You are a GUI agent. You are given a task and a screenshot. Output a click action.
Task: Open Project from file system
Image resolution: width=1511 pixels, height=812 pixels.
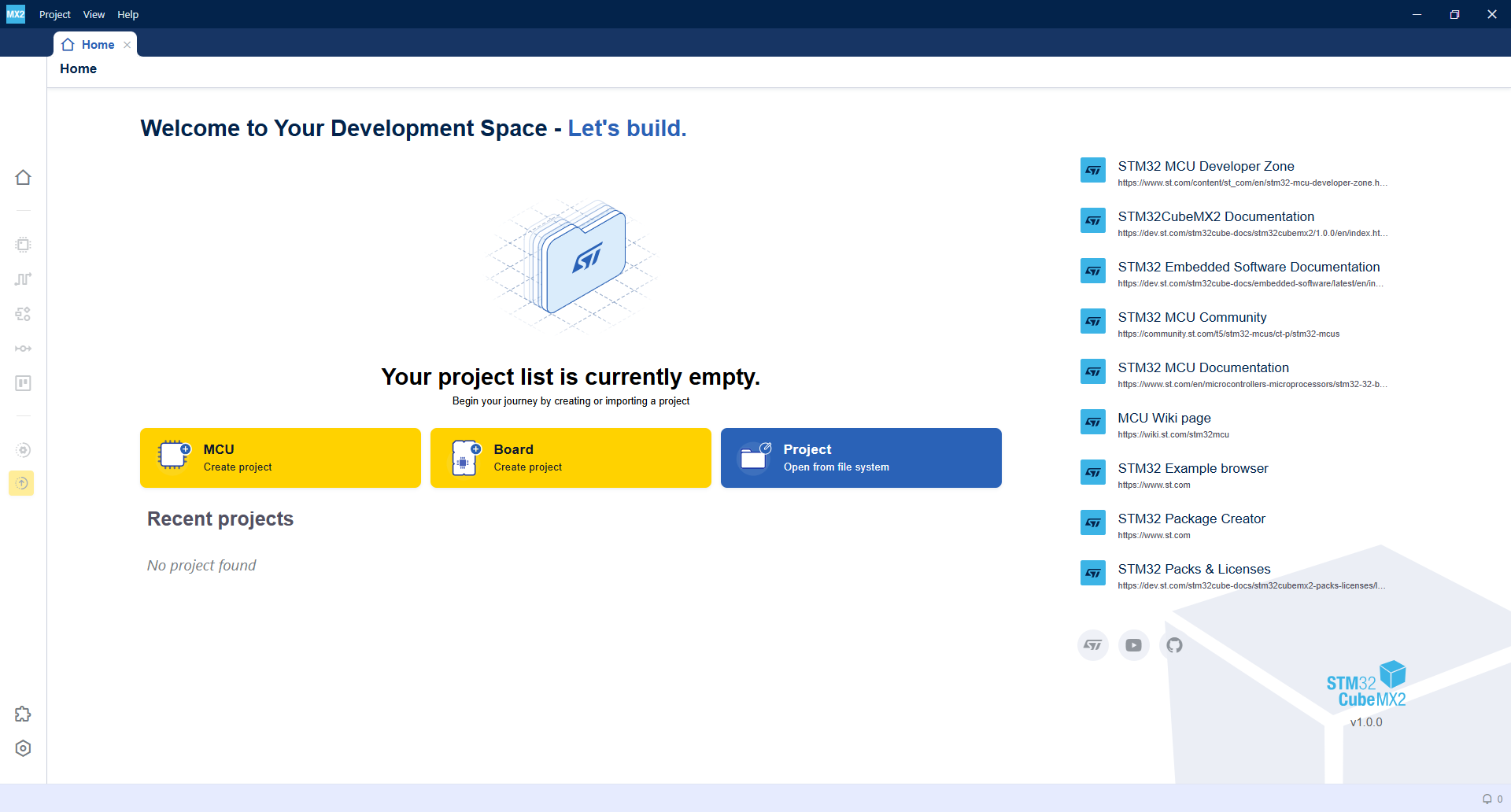coord(861,458)
